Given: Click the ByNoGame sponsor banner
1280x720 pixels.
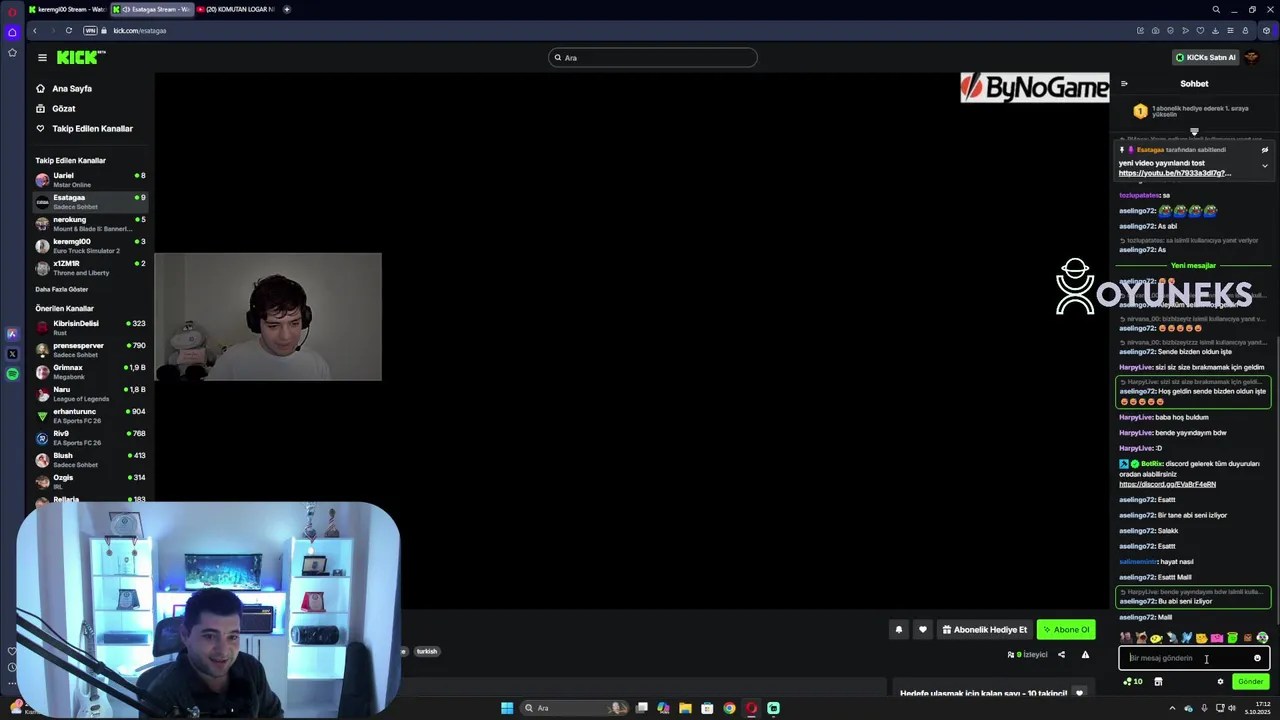Looking at the screenshot, I should click(x=1035, y=88).
